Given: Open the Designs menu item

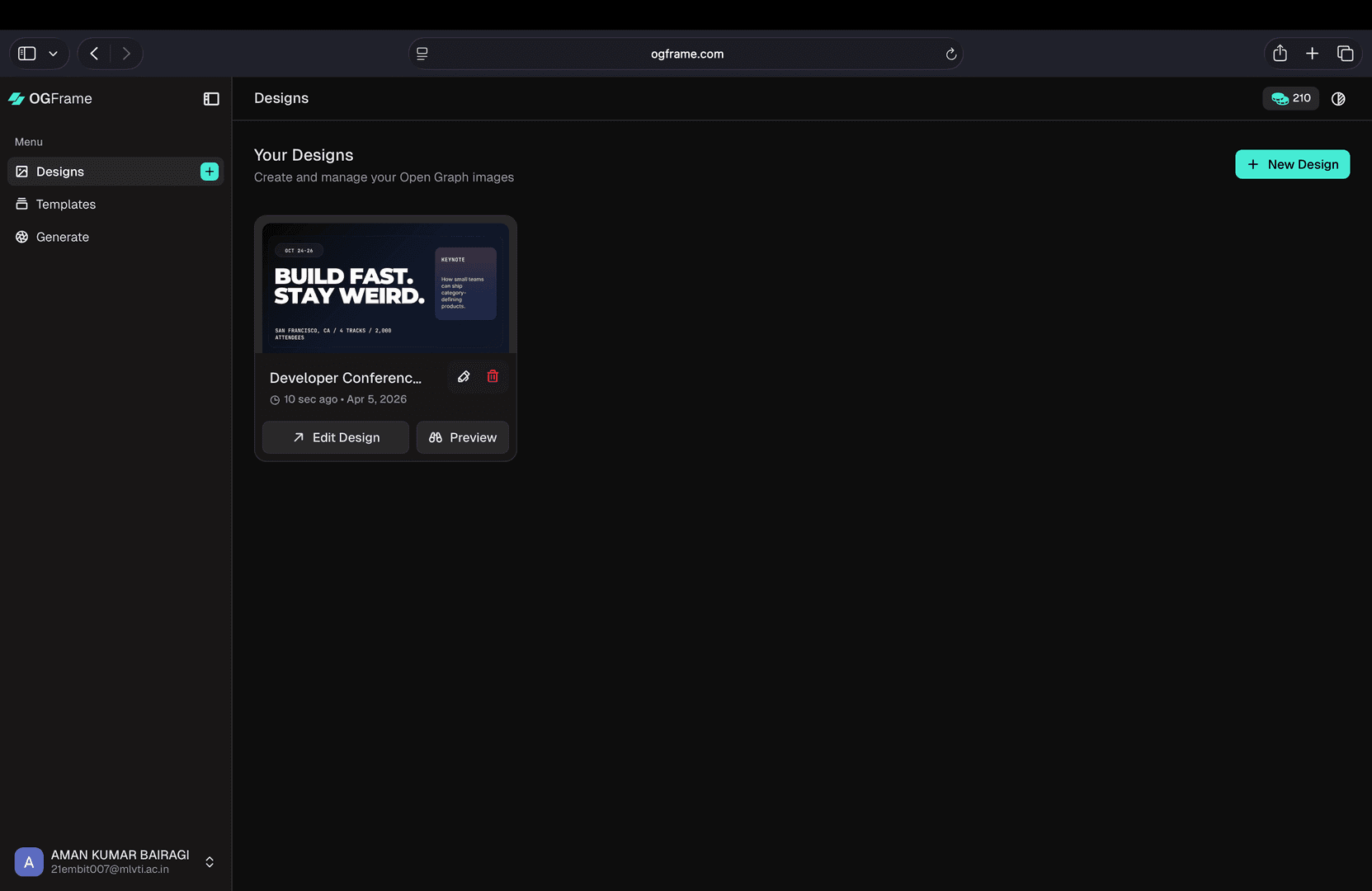Looking at the screenshot, I should pyautogui.click(x=116, y=172).
